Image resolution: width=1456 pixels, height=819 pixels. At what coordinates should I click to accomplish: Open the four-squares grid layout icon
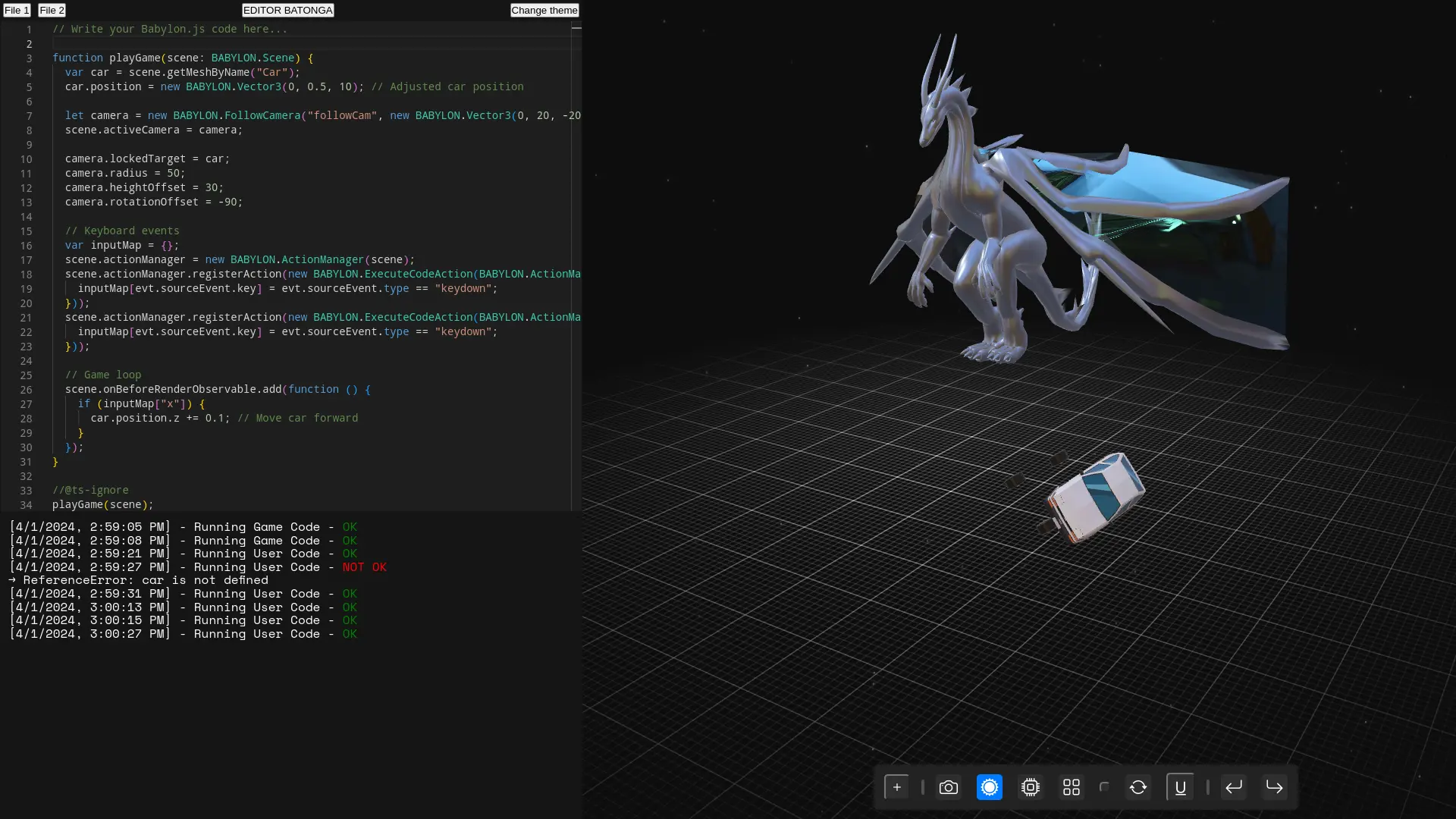[1071, 787]
